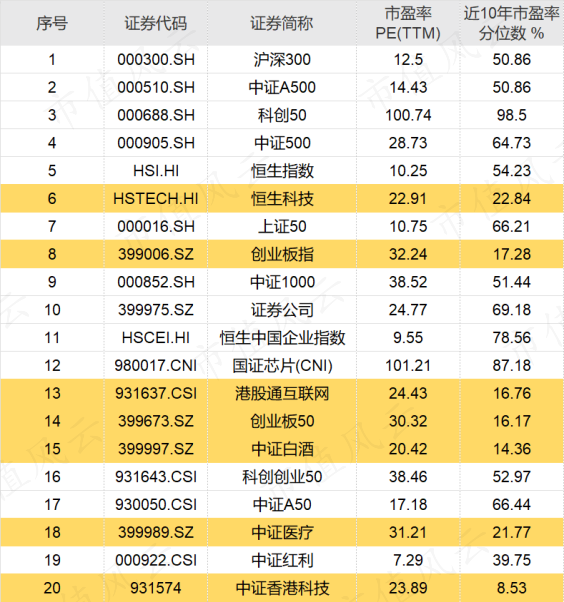Select the 市盈率 PE(TTM) column header
Viewport: 564px width, 602px height.
[x=408, y=23]
